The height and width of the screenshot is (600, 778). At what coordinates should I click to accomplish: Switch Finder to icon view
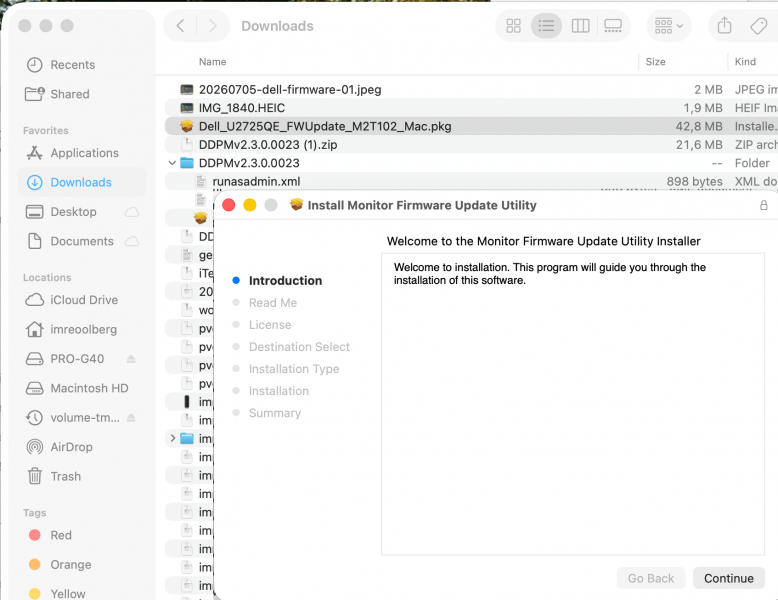click(513, 26)
